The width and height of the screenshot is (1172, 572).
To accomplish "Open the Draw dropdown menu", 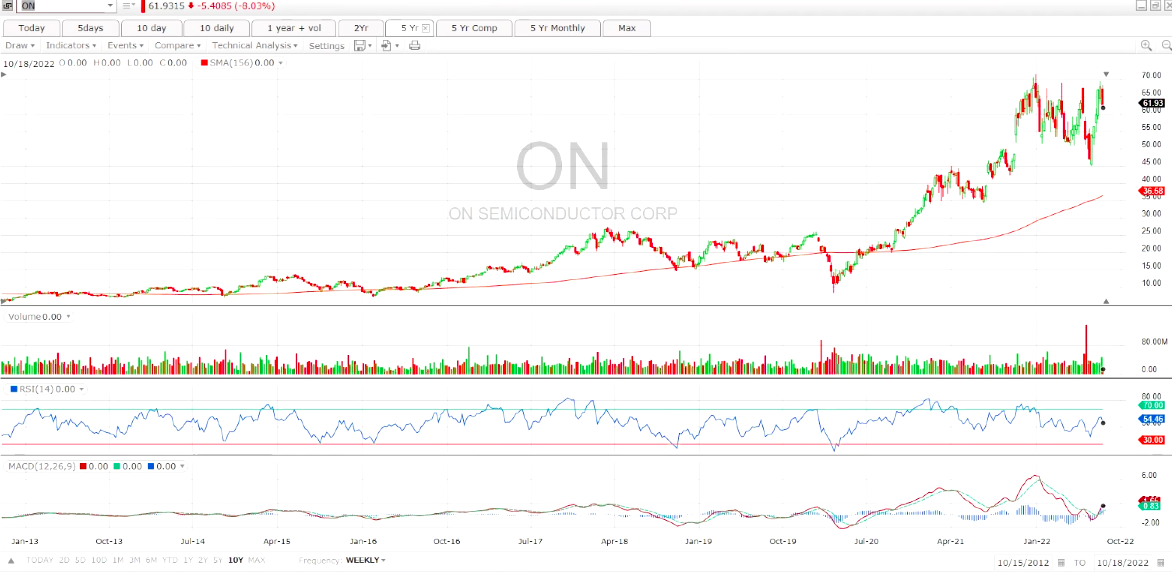I will pos(19,46).
